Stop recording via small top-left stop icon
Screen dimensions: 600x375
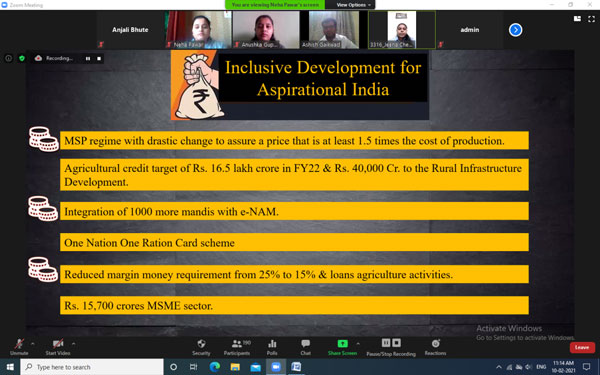coord(99,59)
